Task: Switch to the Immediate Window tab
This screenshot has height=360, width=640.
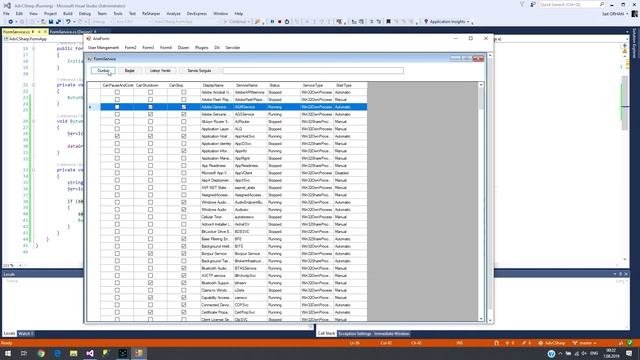Action: pyautogui.click(x=391, y=333)
